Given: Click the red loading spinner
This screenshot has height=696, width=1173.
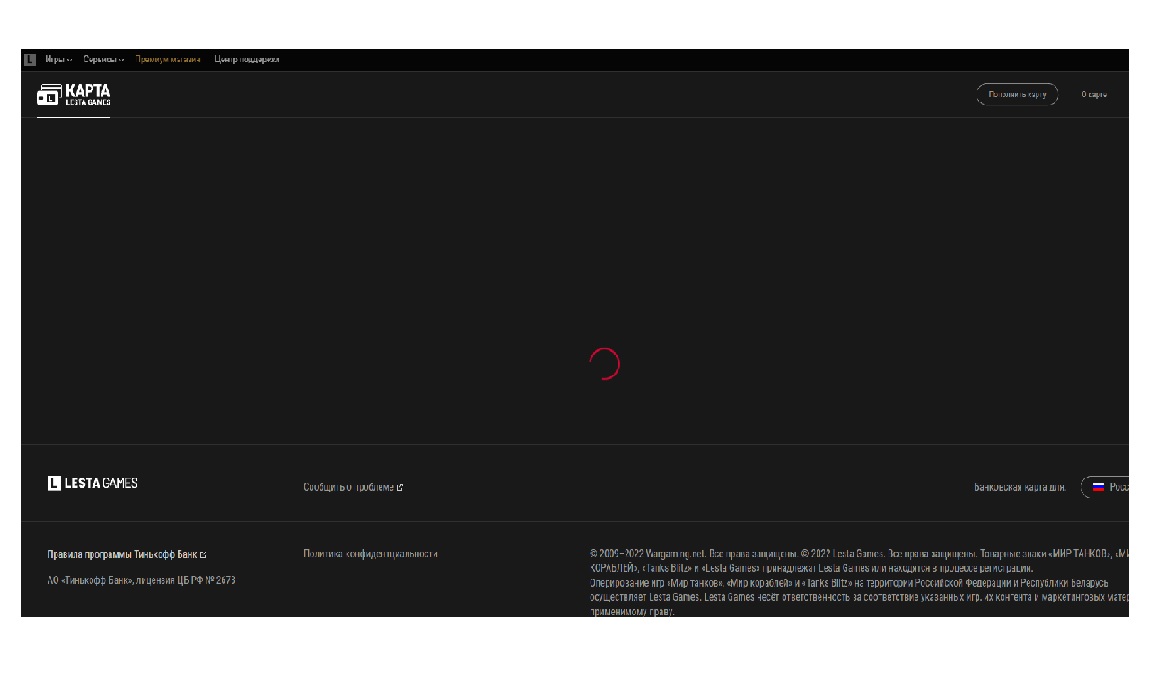Looking at the screenshot, I should pos(604,364).
